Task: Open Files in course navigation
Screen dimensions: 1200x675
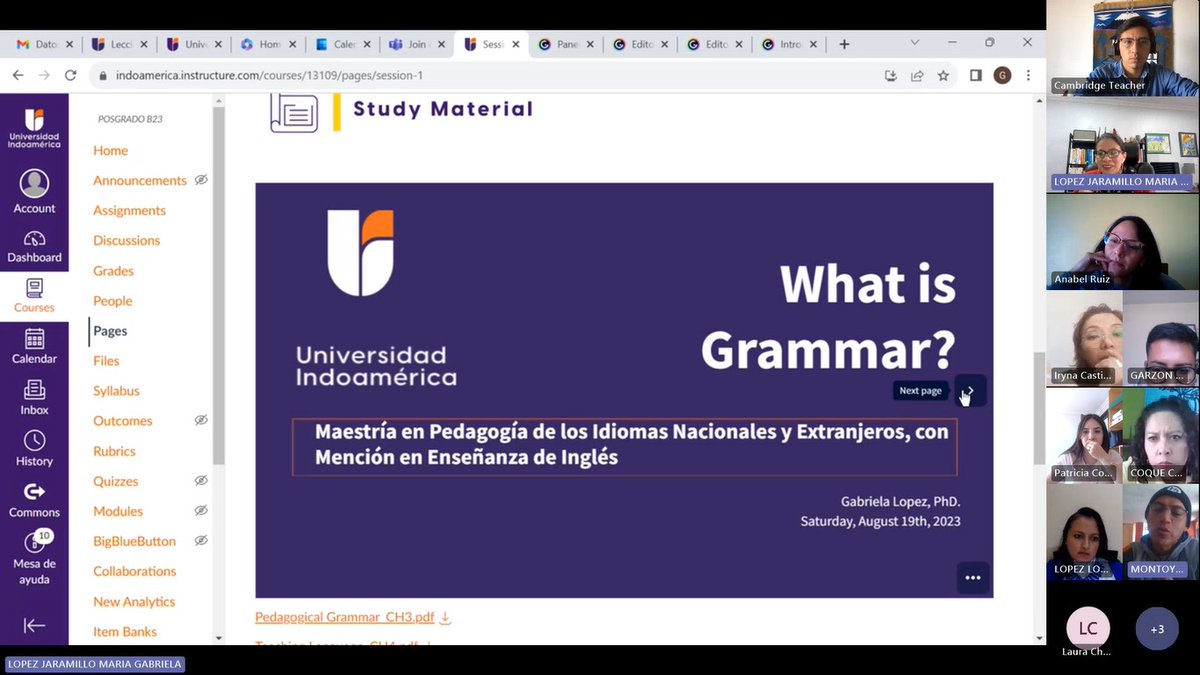Action: [106, 360]
